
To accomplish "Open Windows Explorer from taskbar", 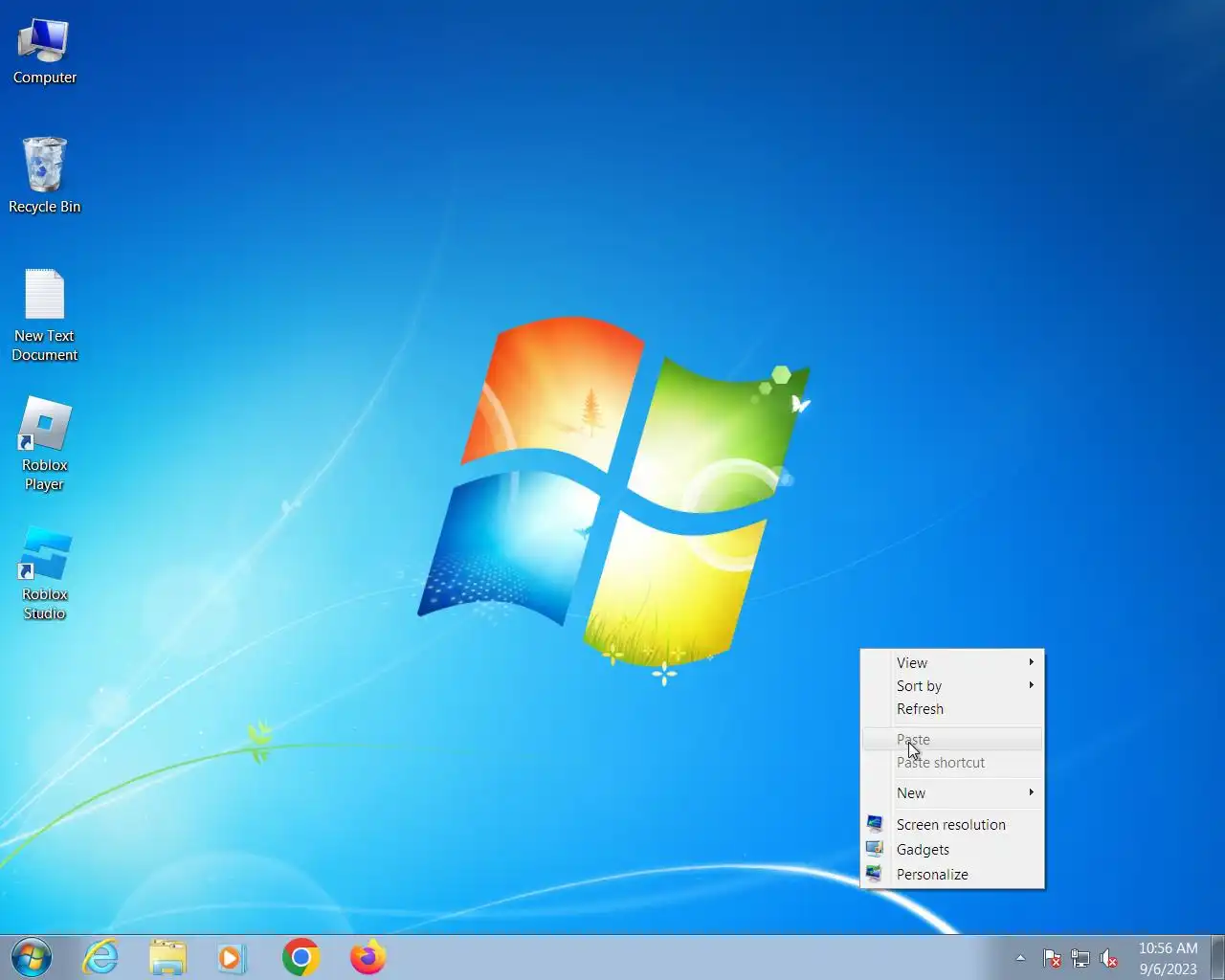I will click(167, 957).
